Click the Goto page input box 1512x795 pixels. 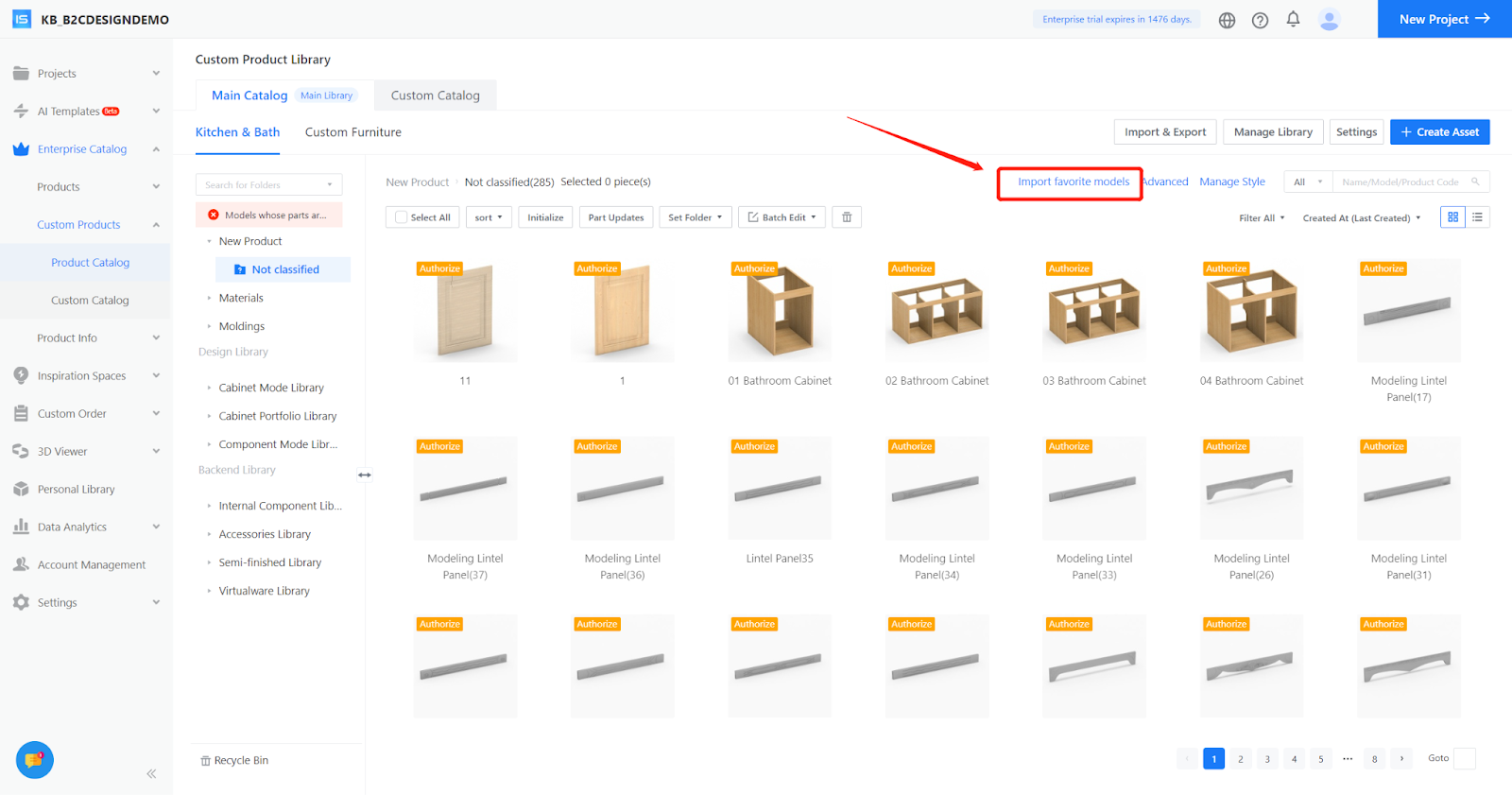(1465, 758)
